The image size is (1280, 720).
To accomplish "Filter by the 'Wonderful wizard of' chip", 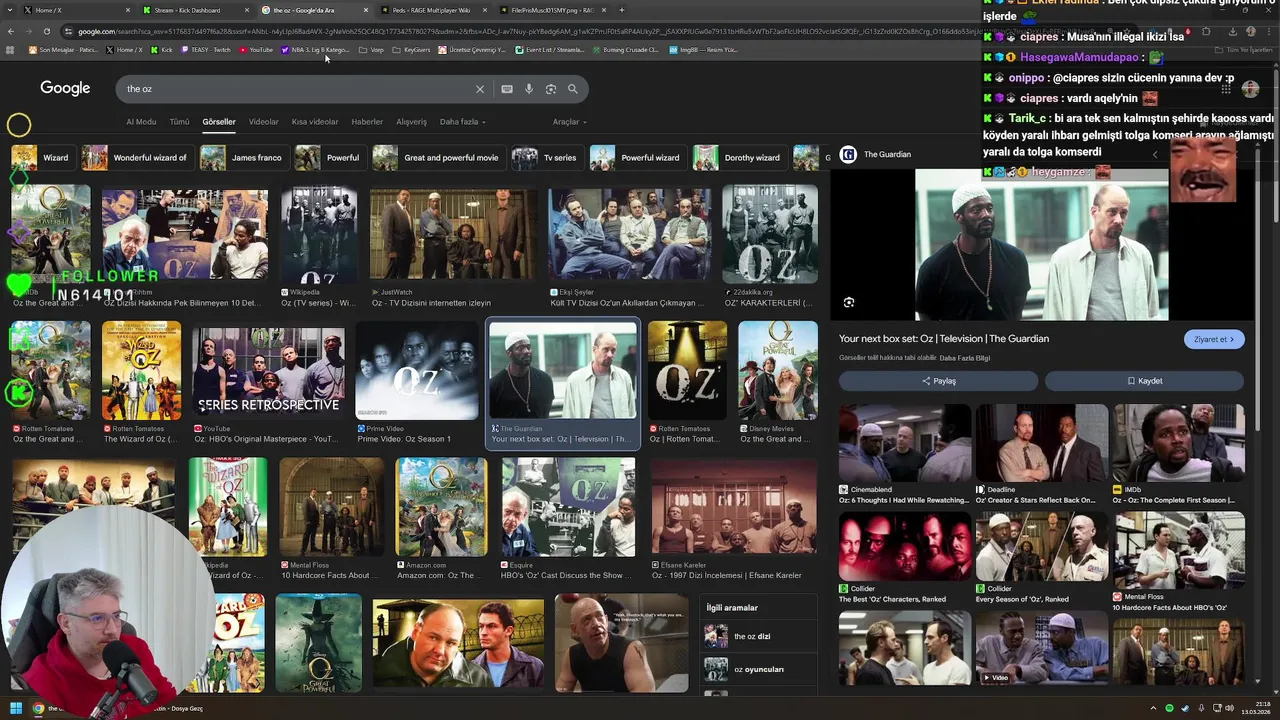I will click(x=138, y=158).
